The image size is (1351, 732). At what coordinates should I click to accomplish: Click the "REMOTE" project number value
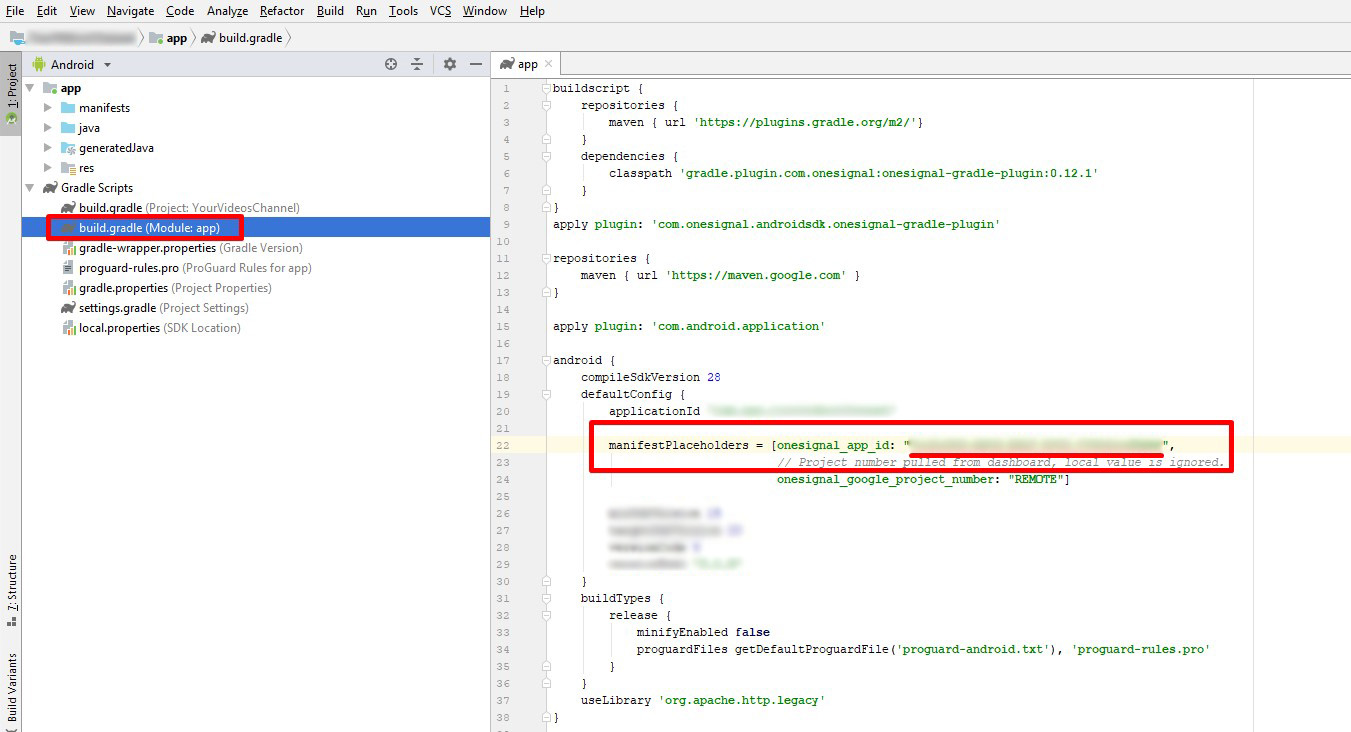[1035, 479]
